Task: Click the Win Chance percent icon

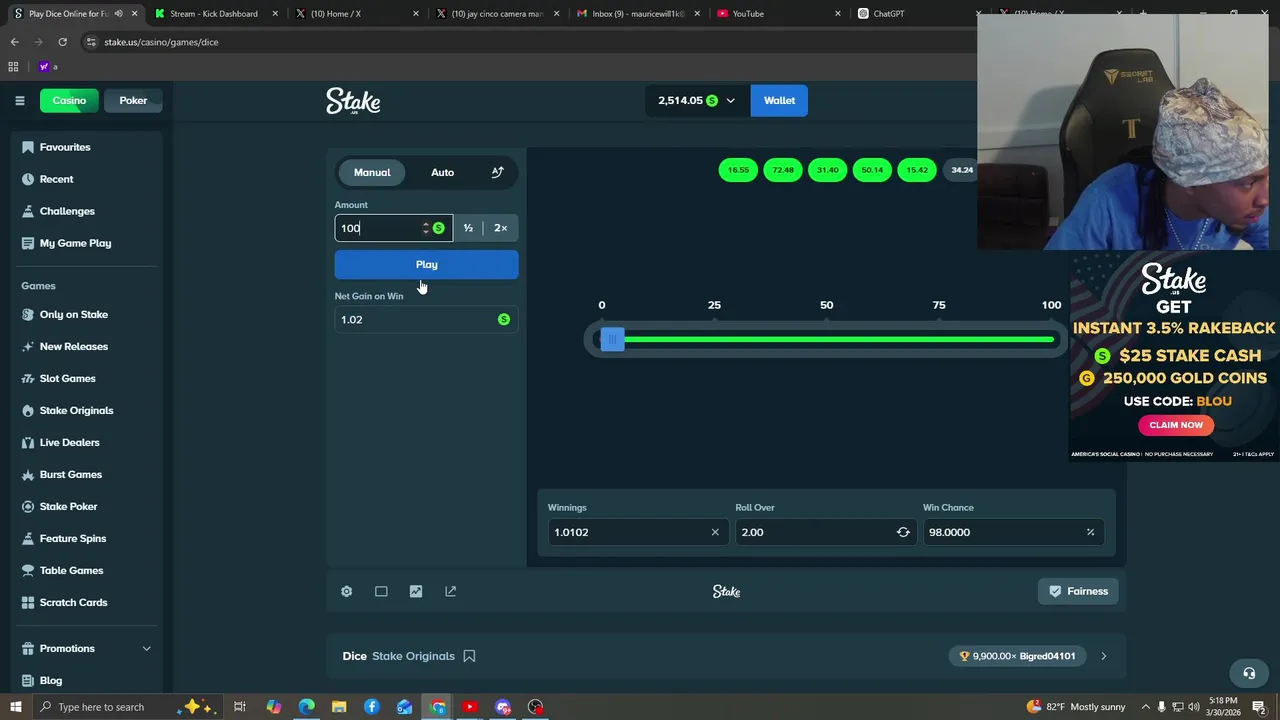Action: coord(1090,532)
